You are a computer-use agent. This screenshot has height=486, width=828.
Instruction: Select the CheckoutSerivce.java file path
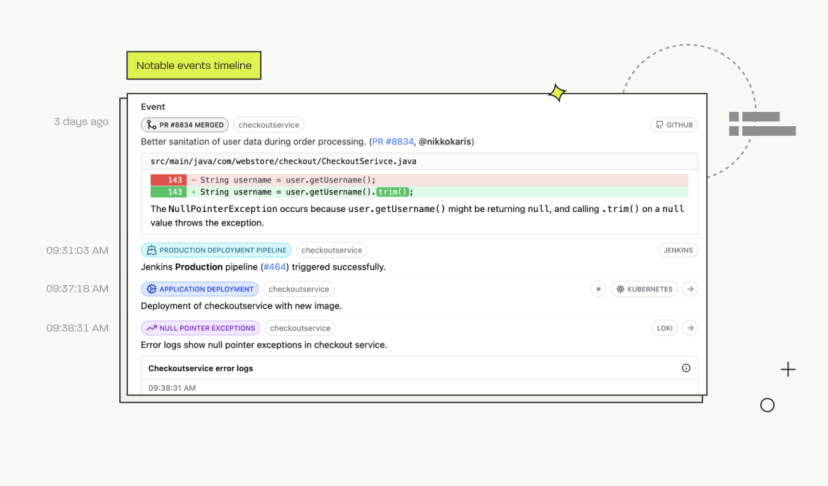click(283, 161)
